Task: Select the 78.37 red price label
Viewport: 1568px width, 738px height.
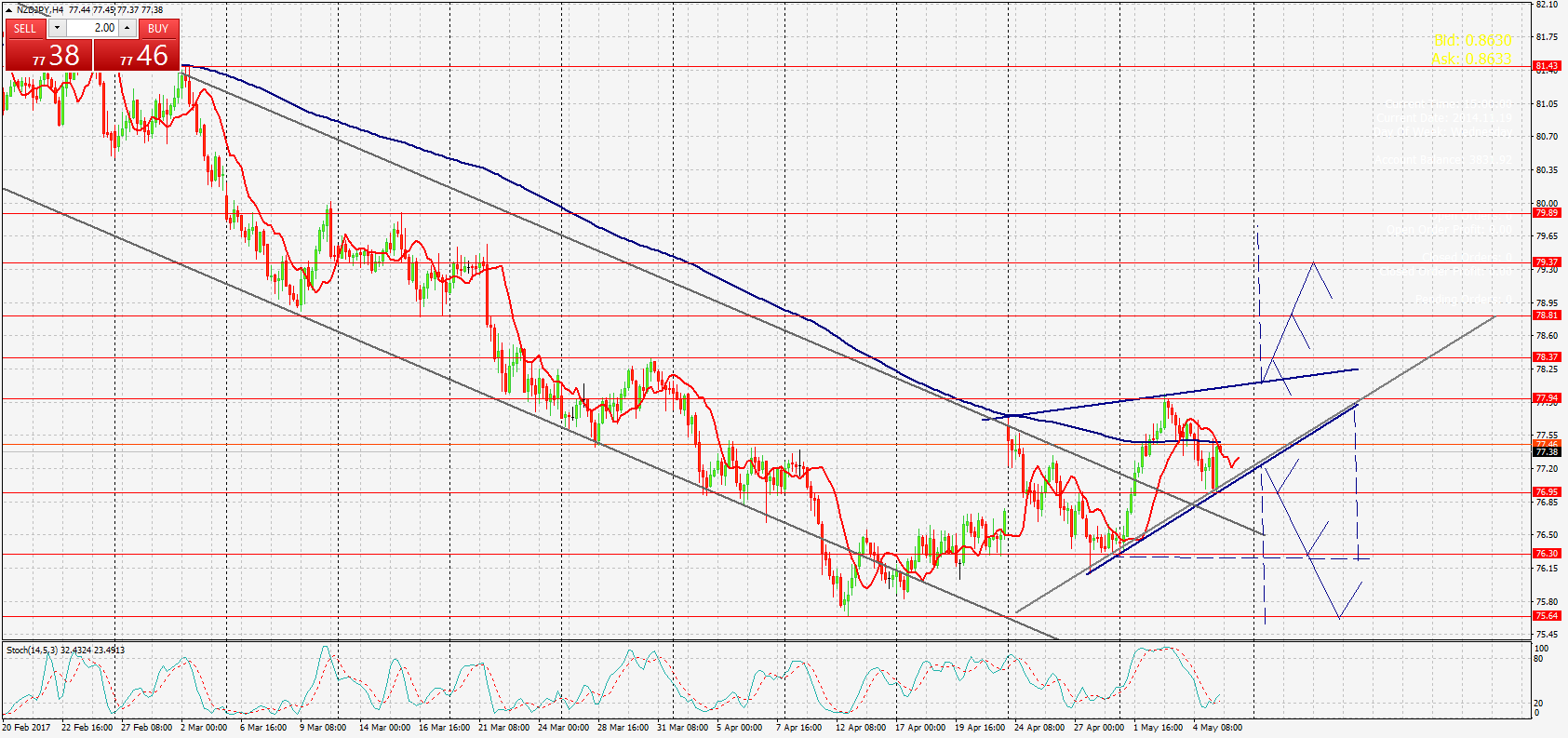Action: (x=1547, y=357)
